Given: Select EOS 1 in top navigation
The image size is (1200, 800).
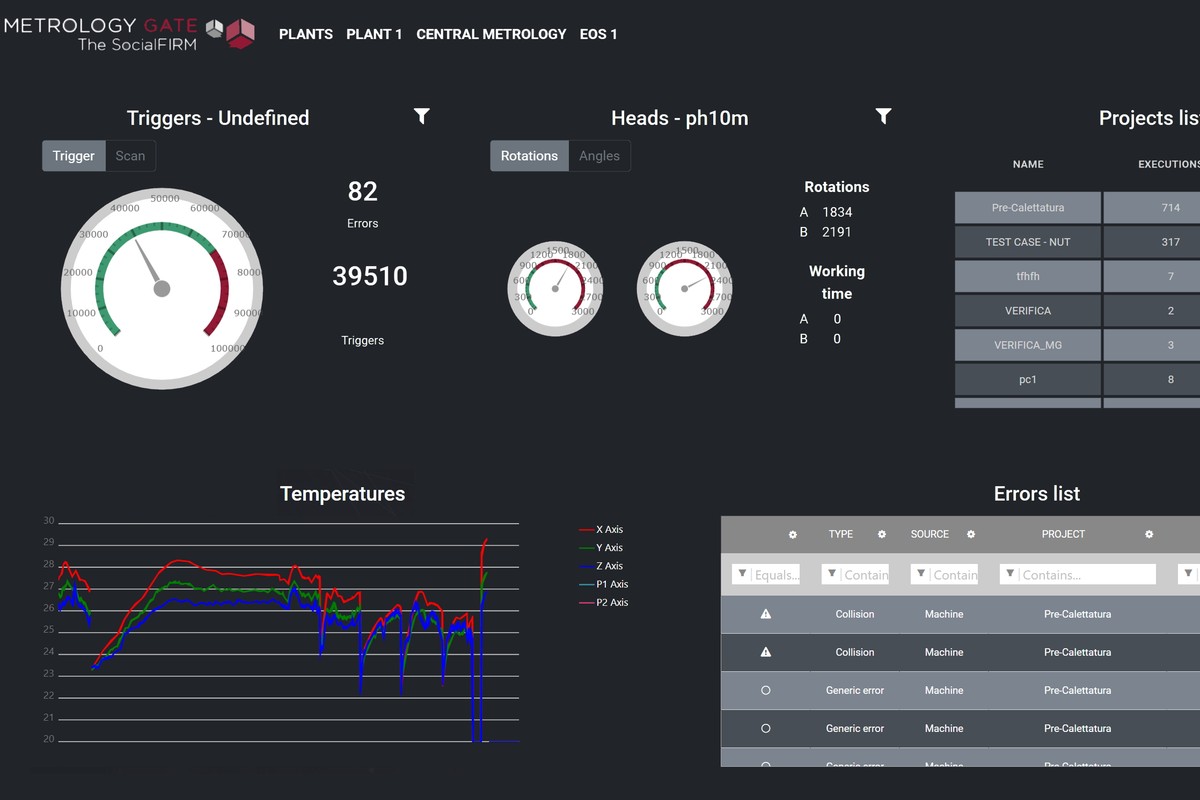Looking at the screenshot, I should (x=599, y=34).
